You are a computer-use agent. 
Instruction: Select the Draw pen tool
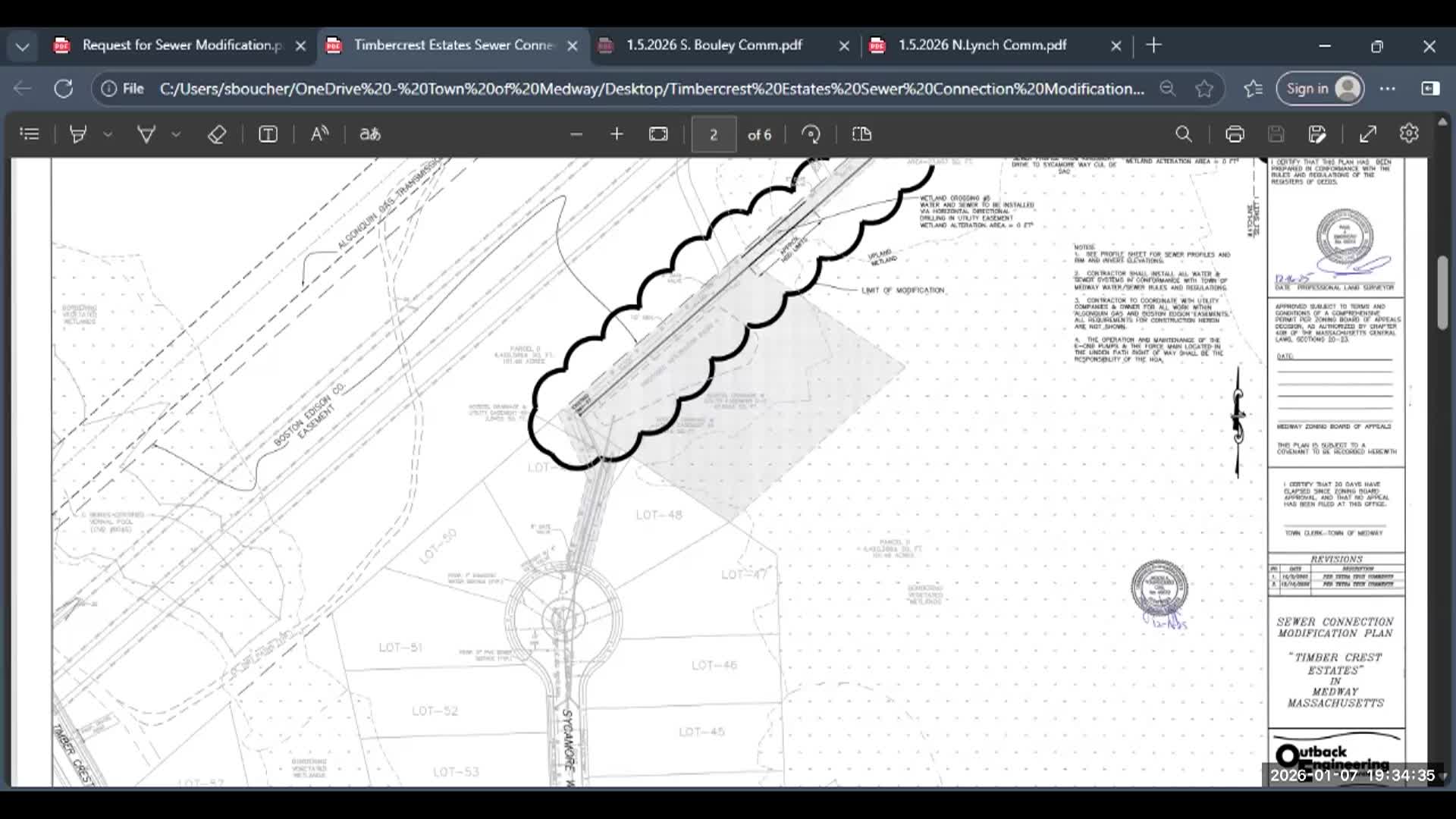tap(146, 134)
